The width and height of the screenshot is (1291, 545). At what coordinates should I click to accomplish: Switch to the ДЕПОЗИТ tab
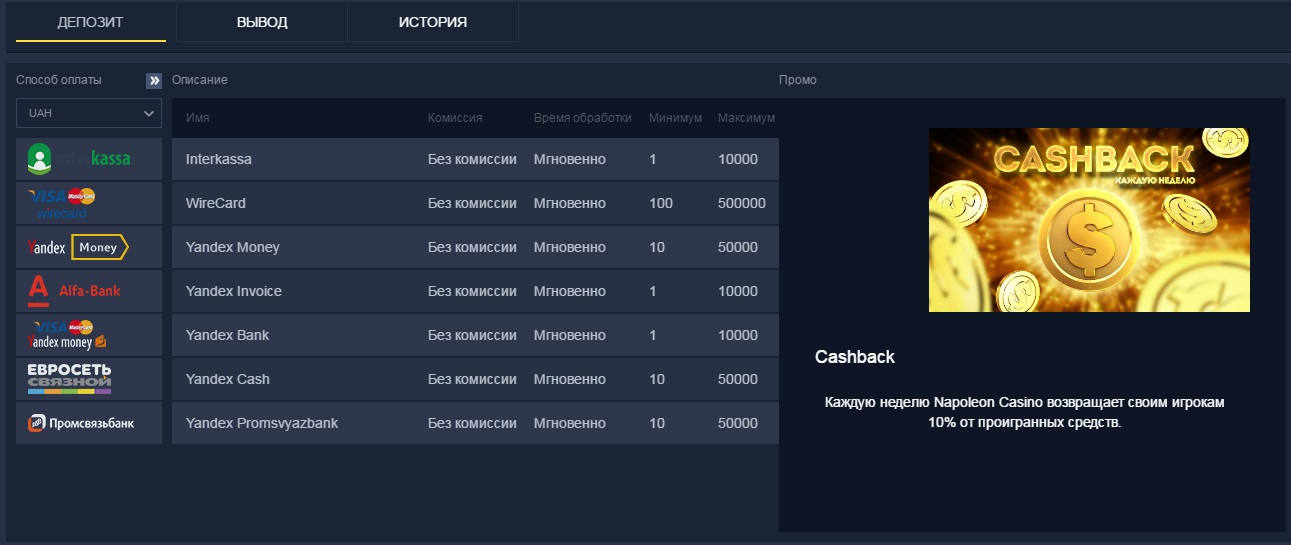(x=91, y=22)
